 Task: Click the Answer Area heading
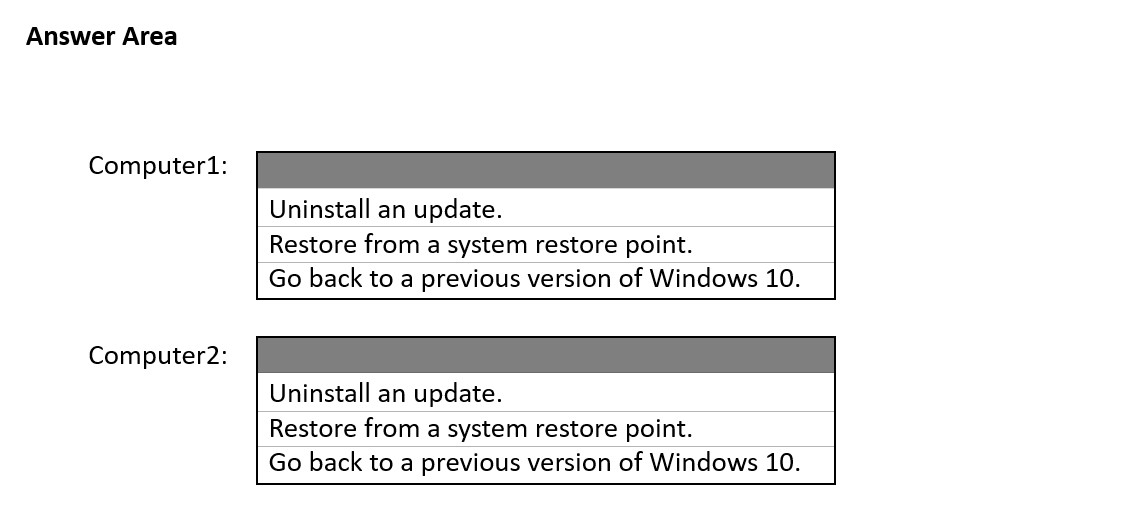pyautogui.click(x=101, y=37)
